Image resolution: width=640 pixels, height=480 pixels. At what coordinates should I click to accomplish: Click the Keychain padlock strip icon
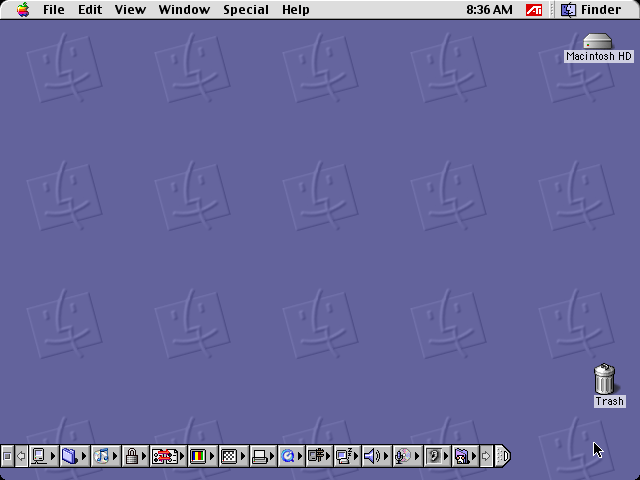(131, 456)
